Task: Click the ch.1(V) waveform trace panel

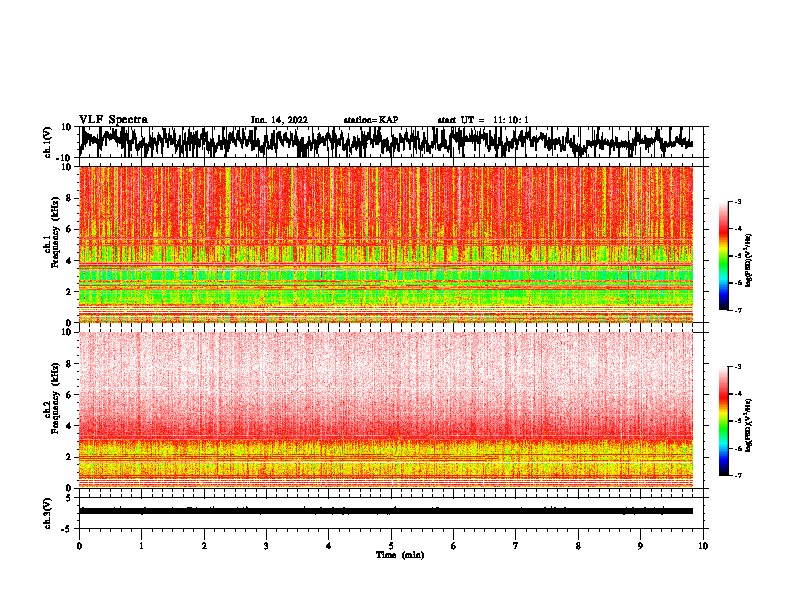Action: [391, 142]
